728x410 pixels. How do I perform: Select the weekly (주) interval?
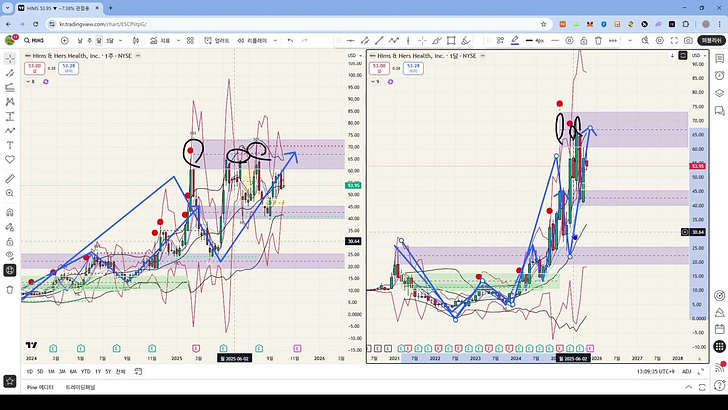[90, 41]
